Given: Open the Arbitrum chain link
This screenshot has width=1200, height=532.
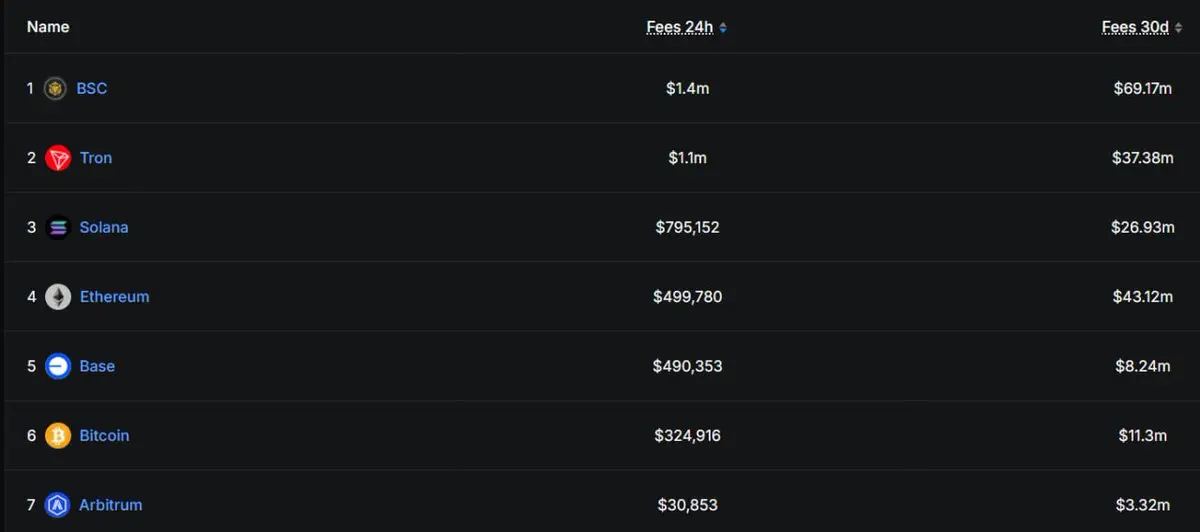Looking at the screenshot, I should click(111, 505).
